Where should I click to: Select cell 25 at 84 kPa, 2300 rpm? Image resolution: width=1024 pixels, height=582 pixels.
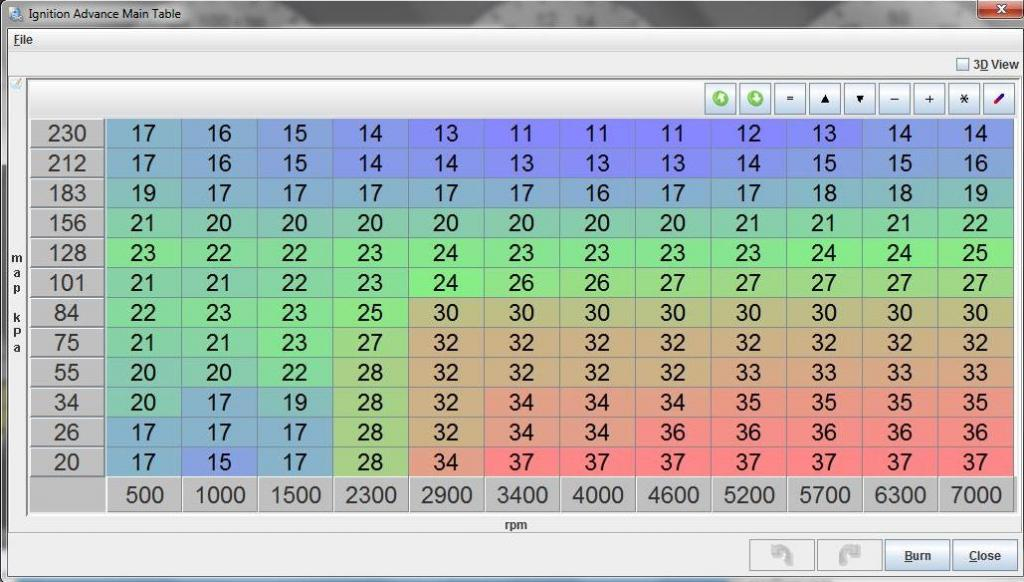[x=370, y=313]
